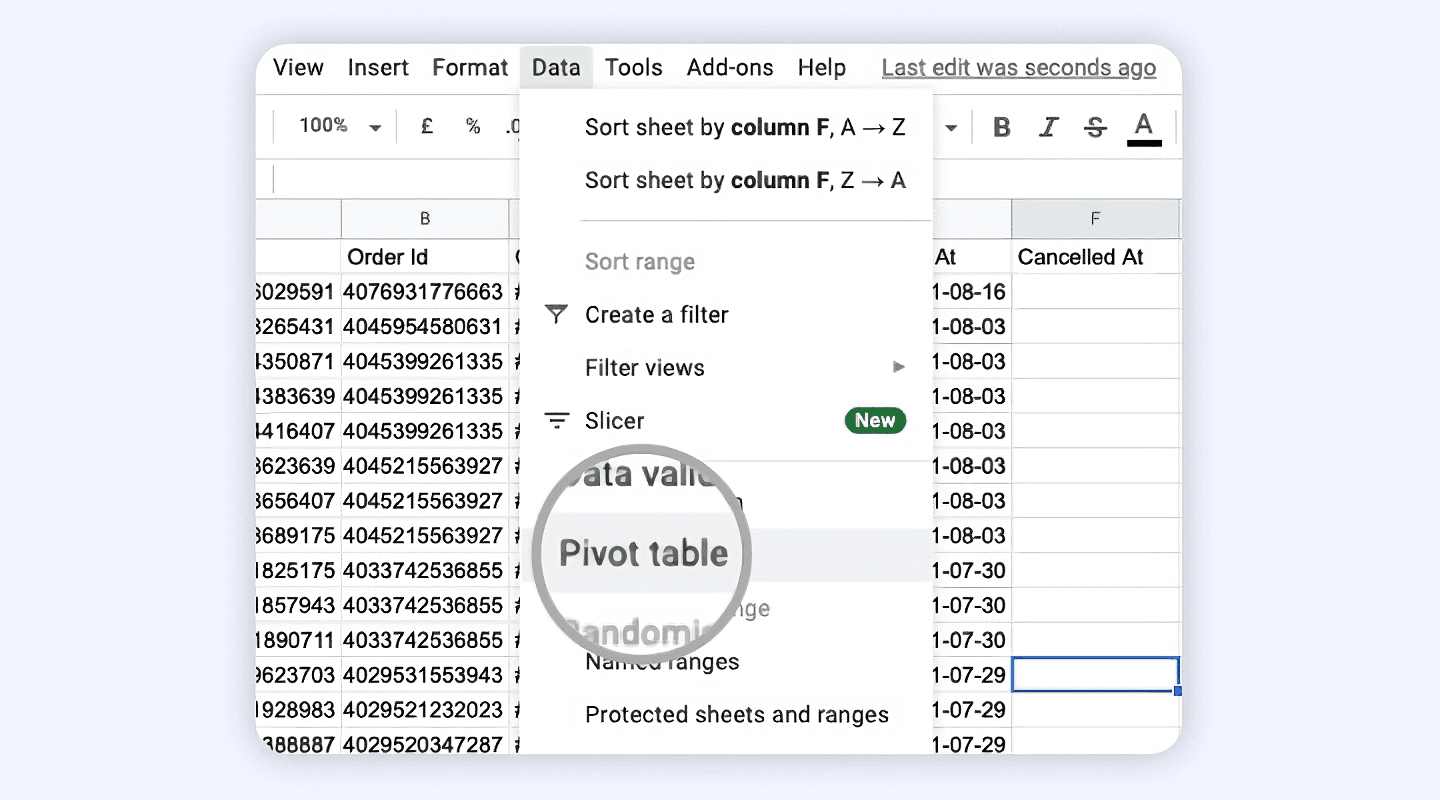Expand Filter views submenu arrow

pyautogui.click(x=899, y=367)
